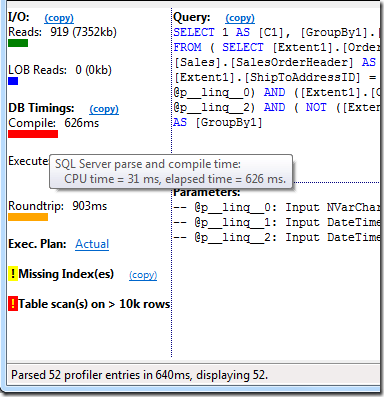384x397 pixels.
Task: Click the [Sales].[SalesOrderHeader] AS query line
Action: coord(275,62)
